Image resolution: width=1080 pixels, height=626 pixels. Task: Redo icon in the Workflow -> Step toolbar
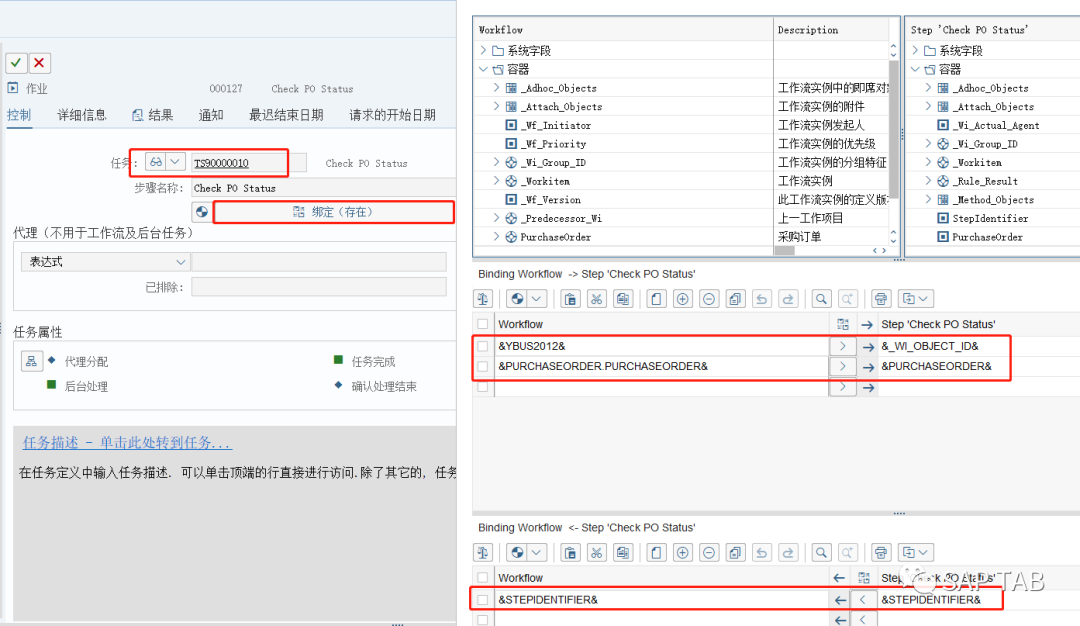pos(788,299)
